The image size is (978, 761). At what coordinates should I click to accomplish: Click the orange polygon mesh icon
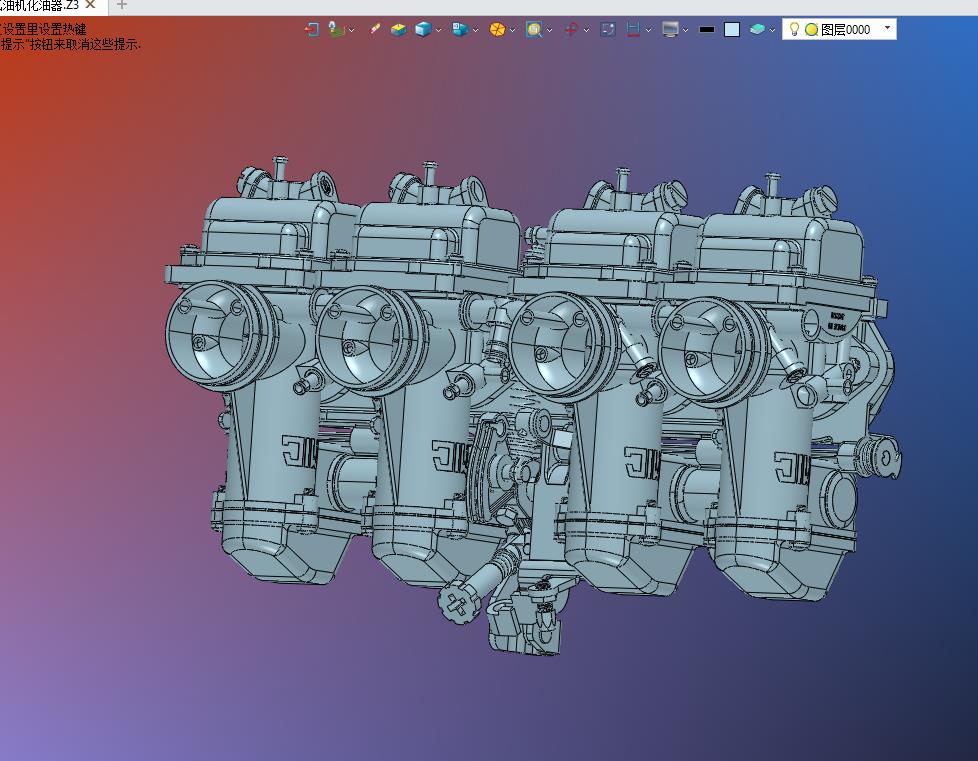[497, 29]
